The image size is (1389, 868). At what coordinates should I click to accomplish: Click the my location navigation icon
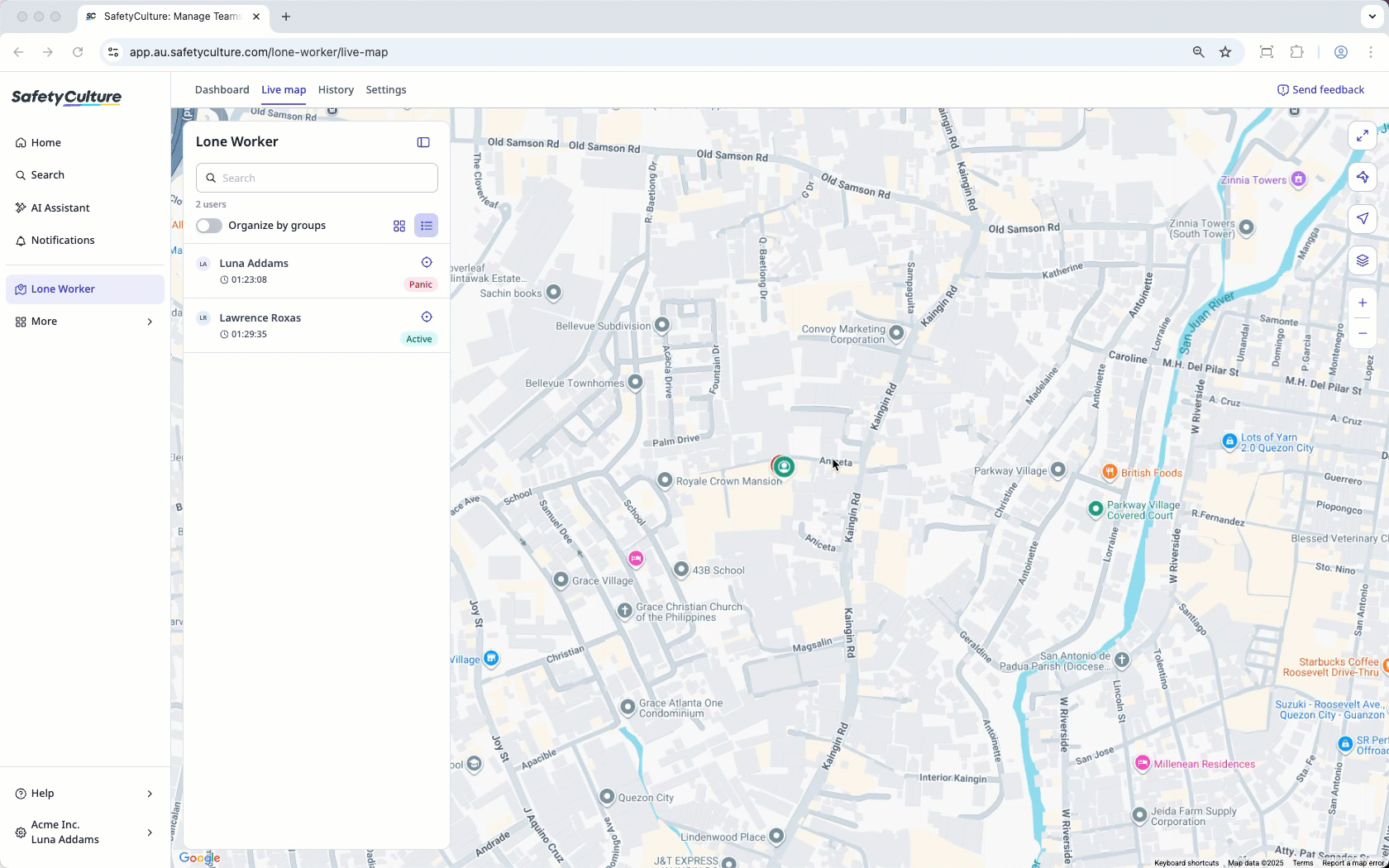[x=1363, y=218]
